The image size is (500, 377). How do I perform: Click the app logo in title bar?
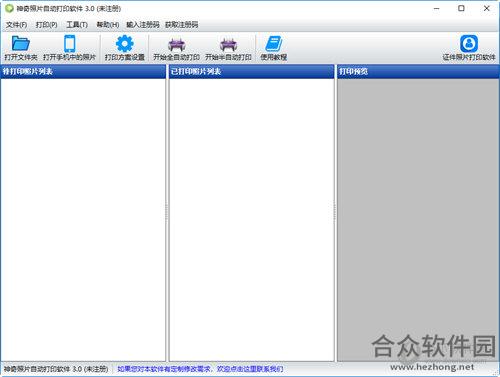point(9,8)
